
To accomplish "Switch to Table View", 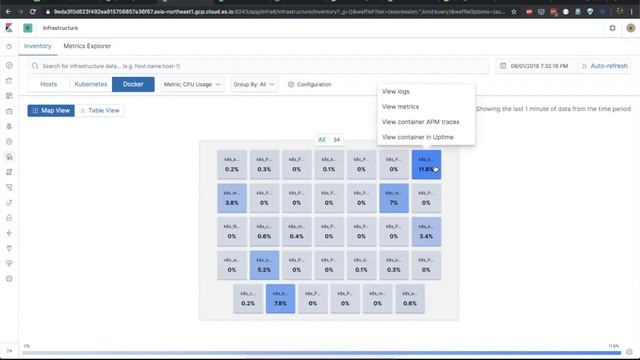I will tap(100, 110).
